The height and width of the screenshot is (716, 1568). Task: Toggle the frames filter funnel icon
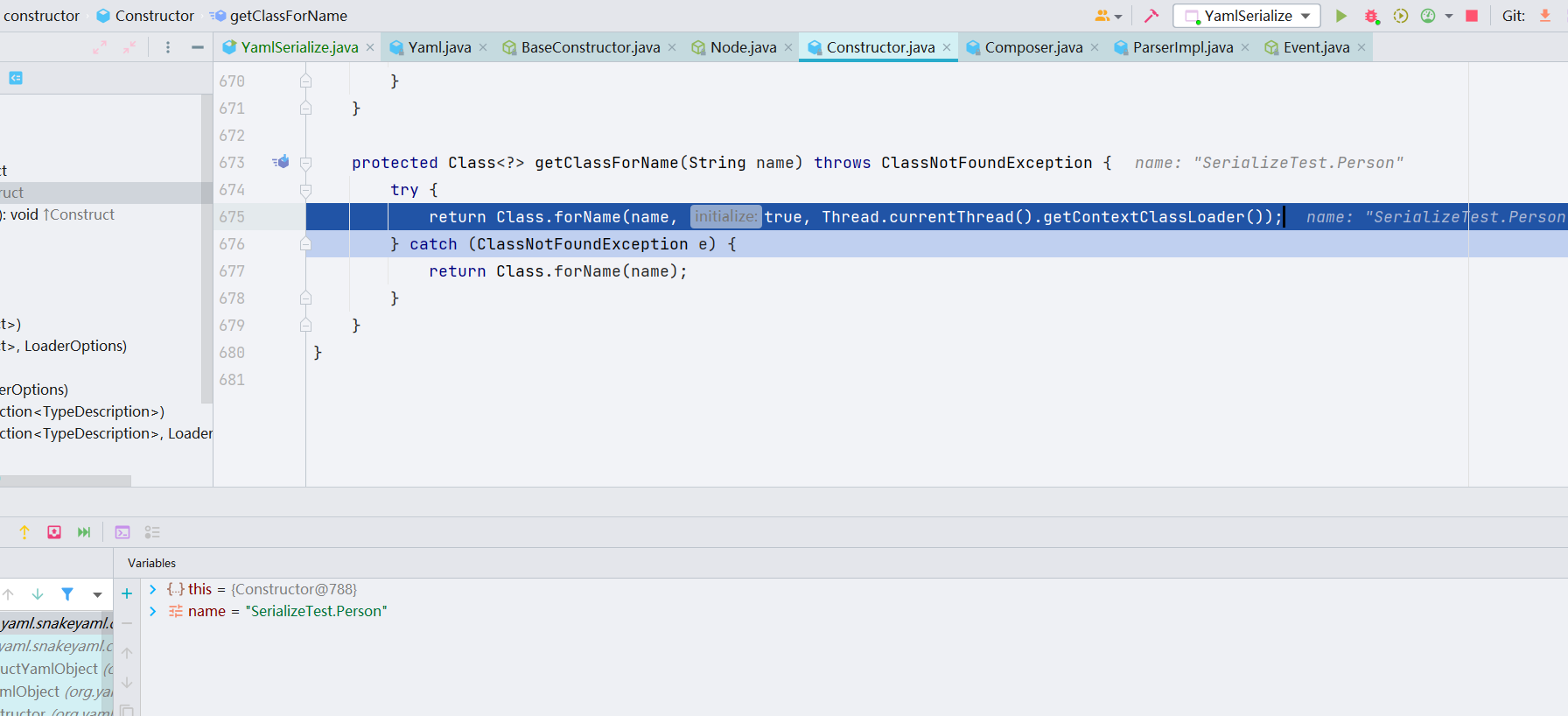click(x=67, y=594)
